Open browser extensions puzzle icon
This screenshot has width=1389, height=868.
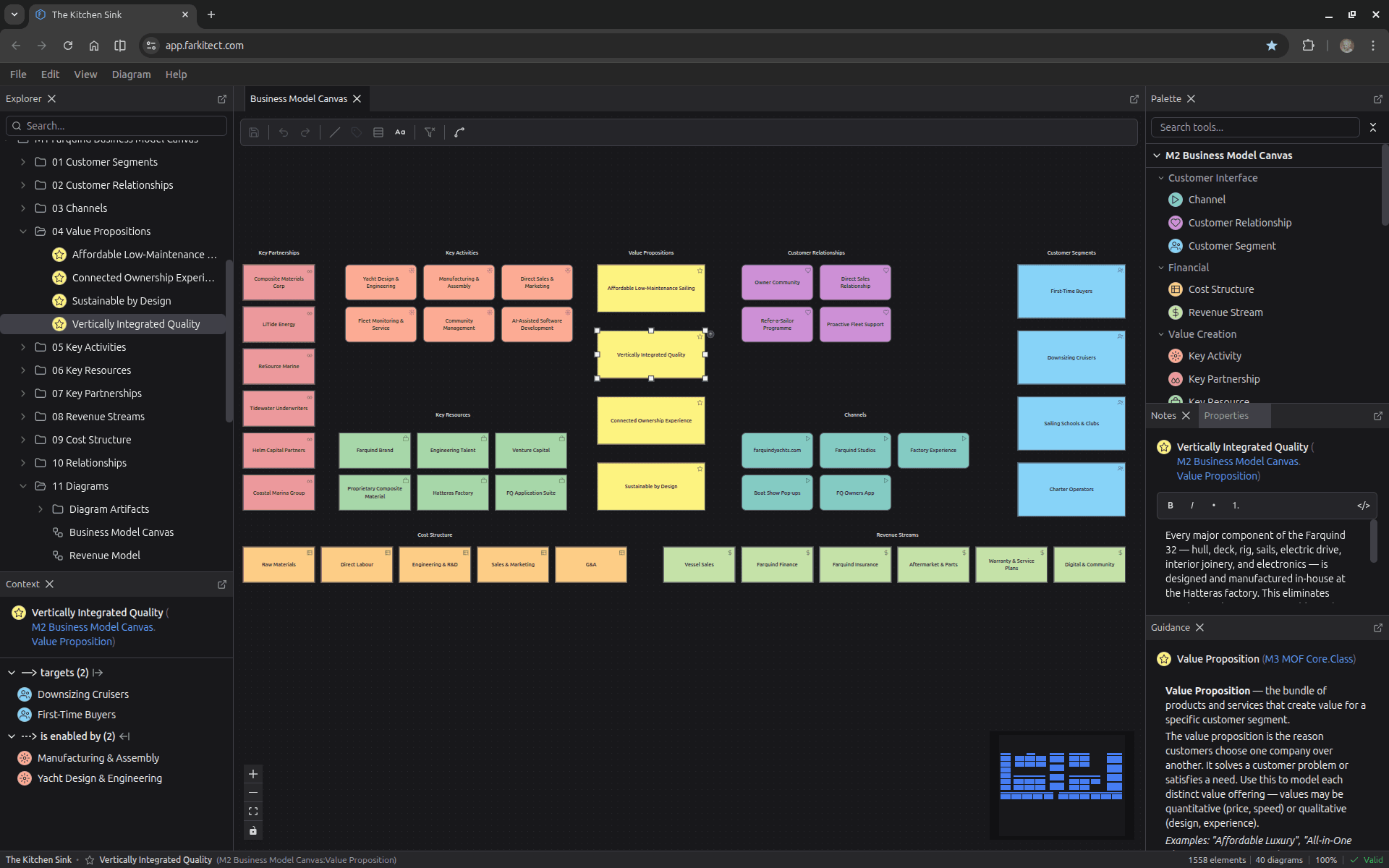(x=1308, y=46)
